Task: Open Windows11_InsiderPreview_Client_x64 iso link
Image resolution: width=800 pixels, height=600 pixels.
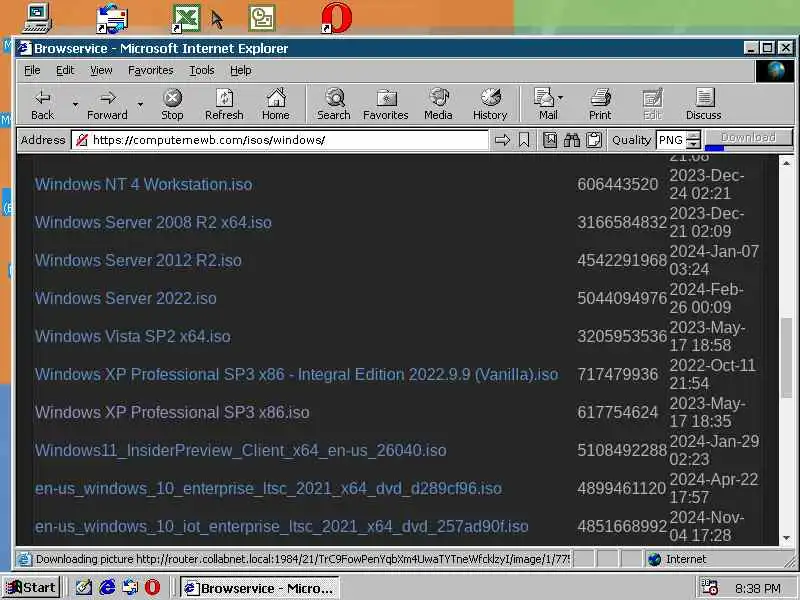Action: (240, 451)
